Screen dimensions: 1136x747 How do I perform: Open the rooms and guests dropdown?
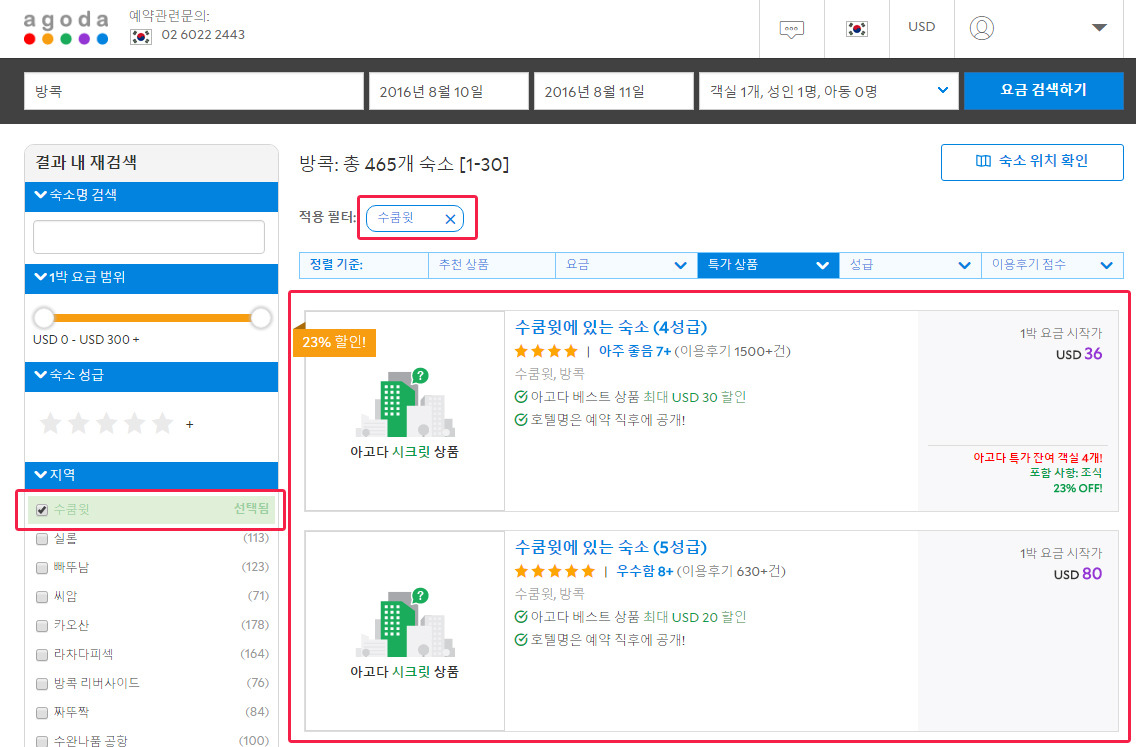point(828,91)
